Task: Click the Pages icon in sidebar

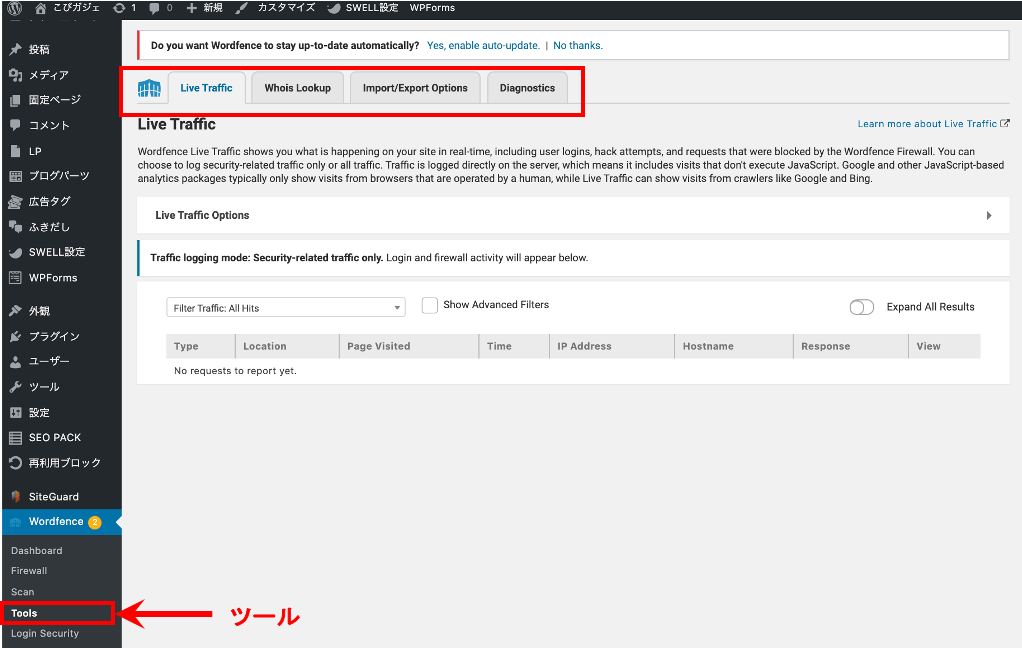Action: (16, 100)
